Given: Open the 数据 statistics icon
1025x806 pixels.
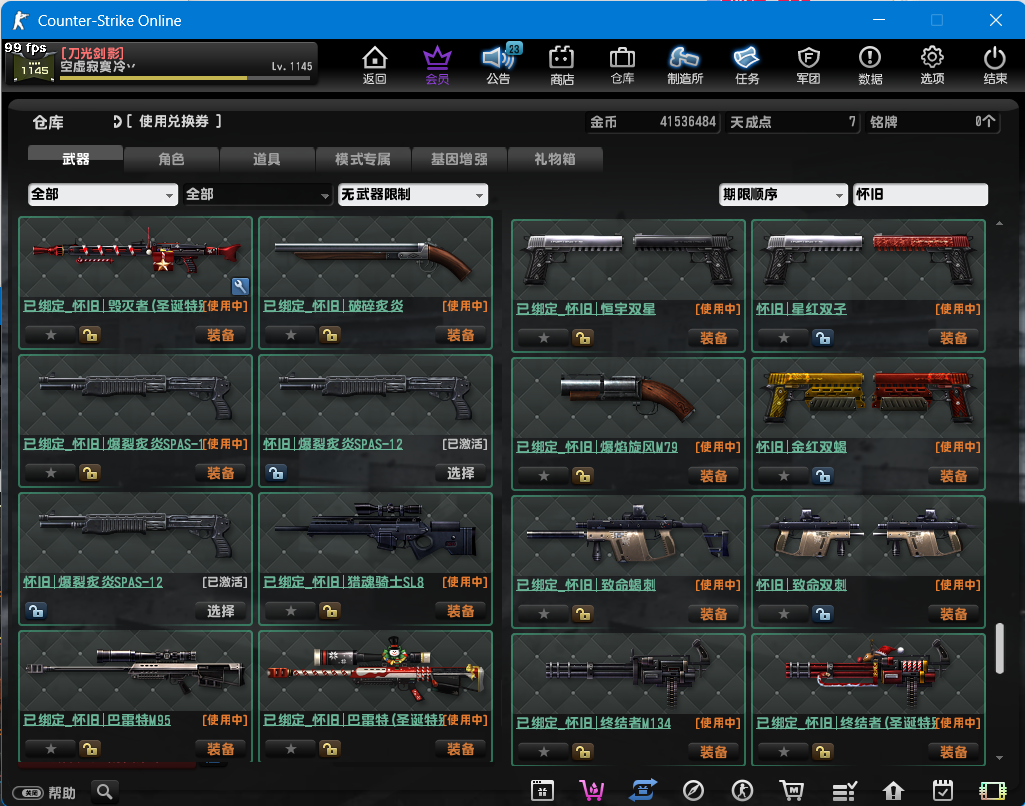Looking at the screenshot, I should (870, 65).
